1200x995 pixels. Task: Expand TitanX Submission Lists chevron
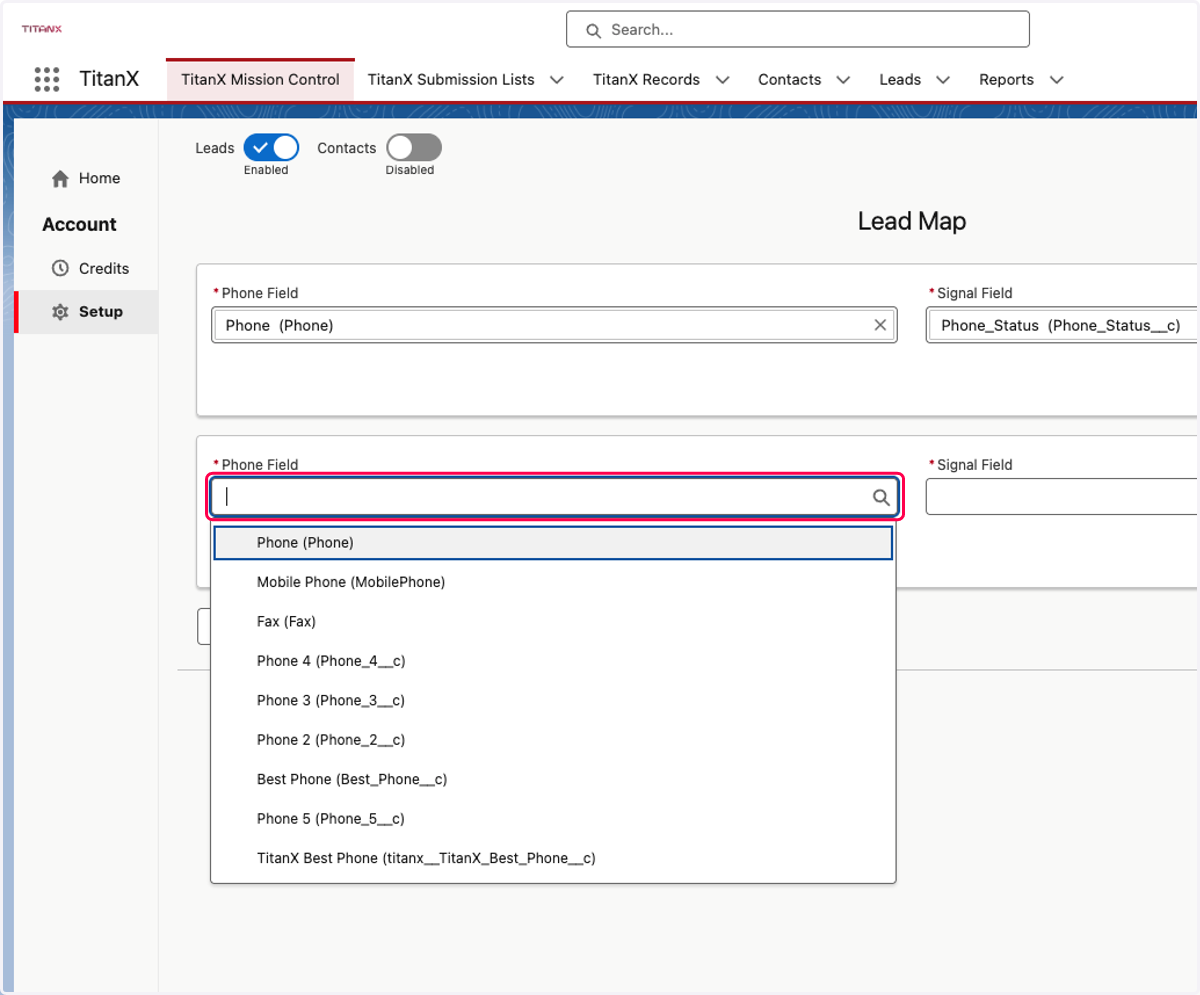tap(557, 80)
